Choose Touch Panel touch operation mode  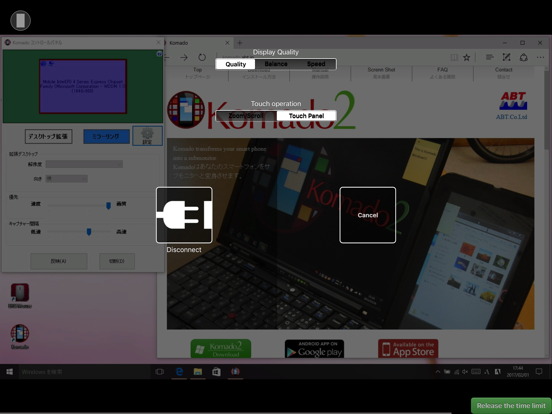click(x=306, y=116)
